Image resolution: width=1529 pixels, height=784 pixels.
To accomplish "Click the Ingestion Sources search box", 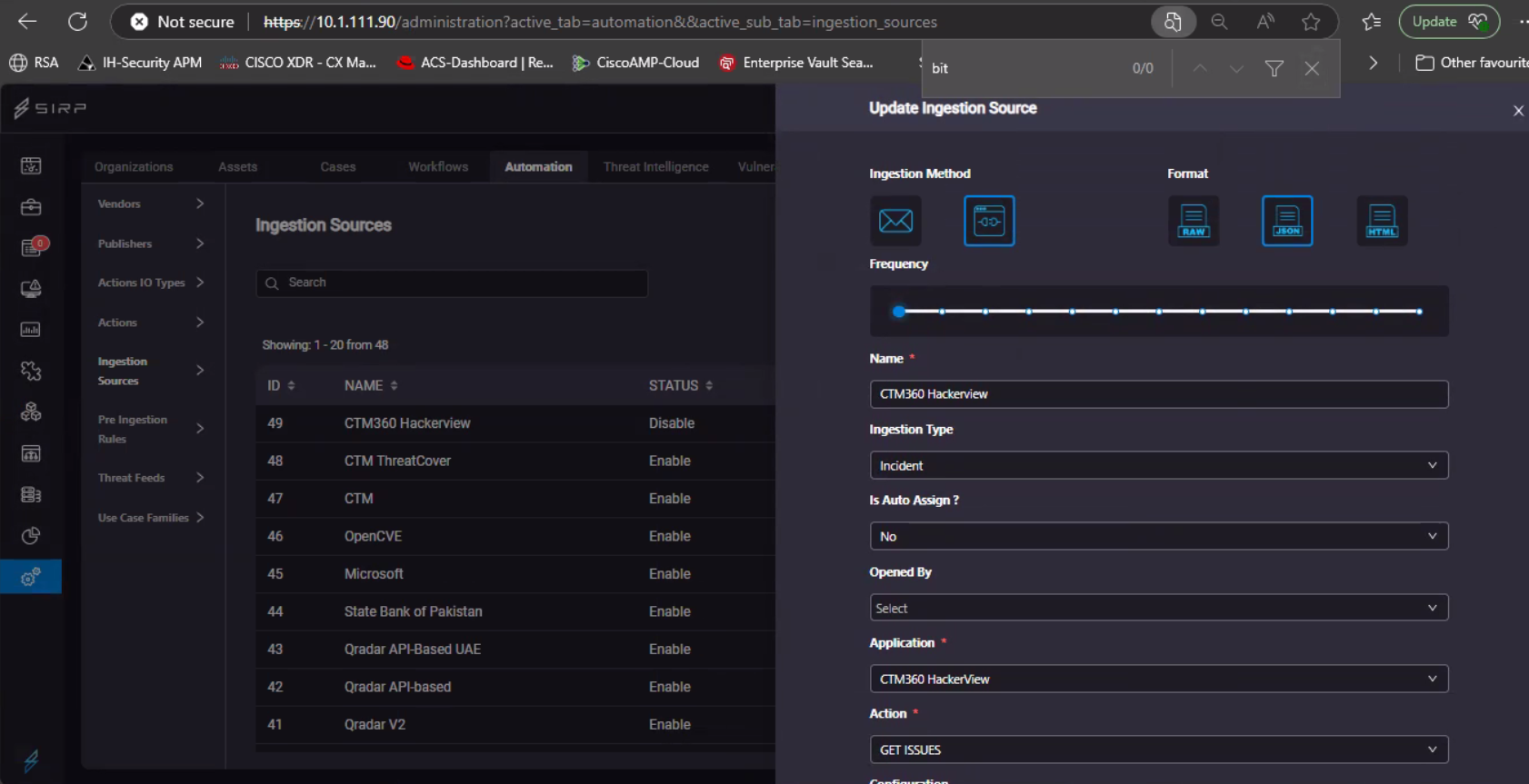I will coord(452,283).
